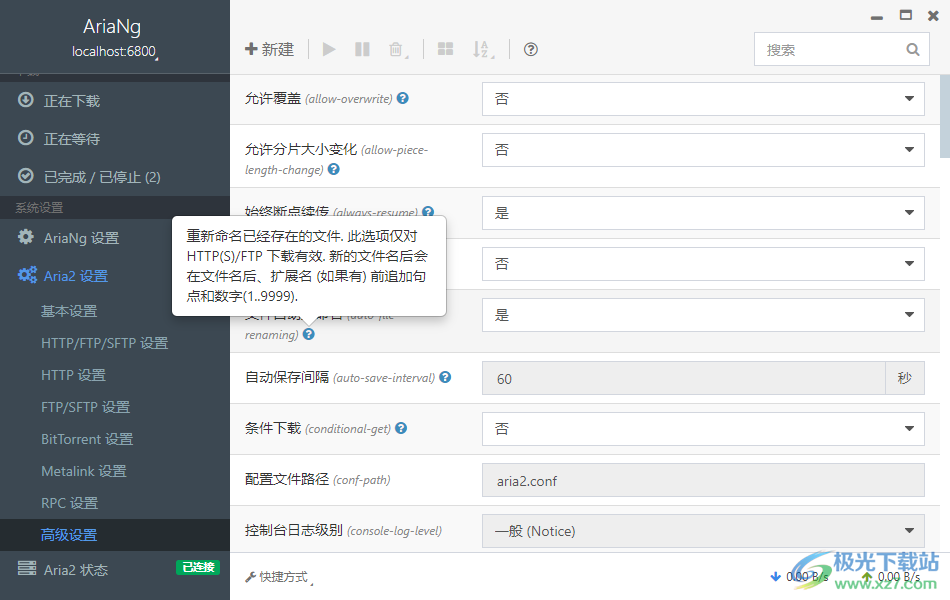Click the AriaNg logo title
The height and width of the screenshot is (600, 950).
coord(112,26)
